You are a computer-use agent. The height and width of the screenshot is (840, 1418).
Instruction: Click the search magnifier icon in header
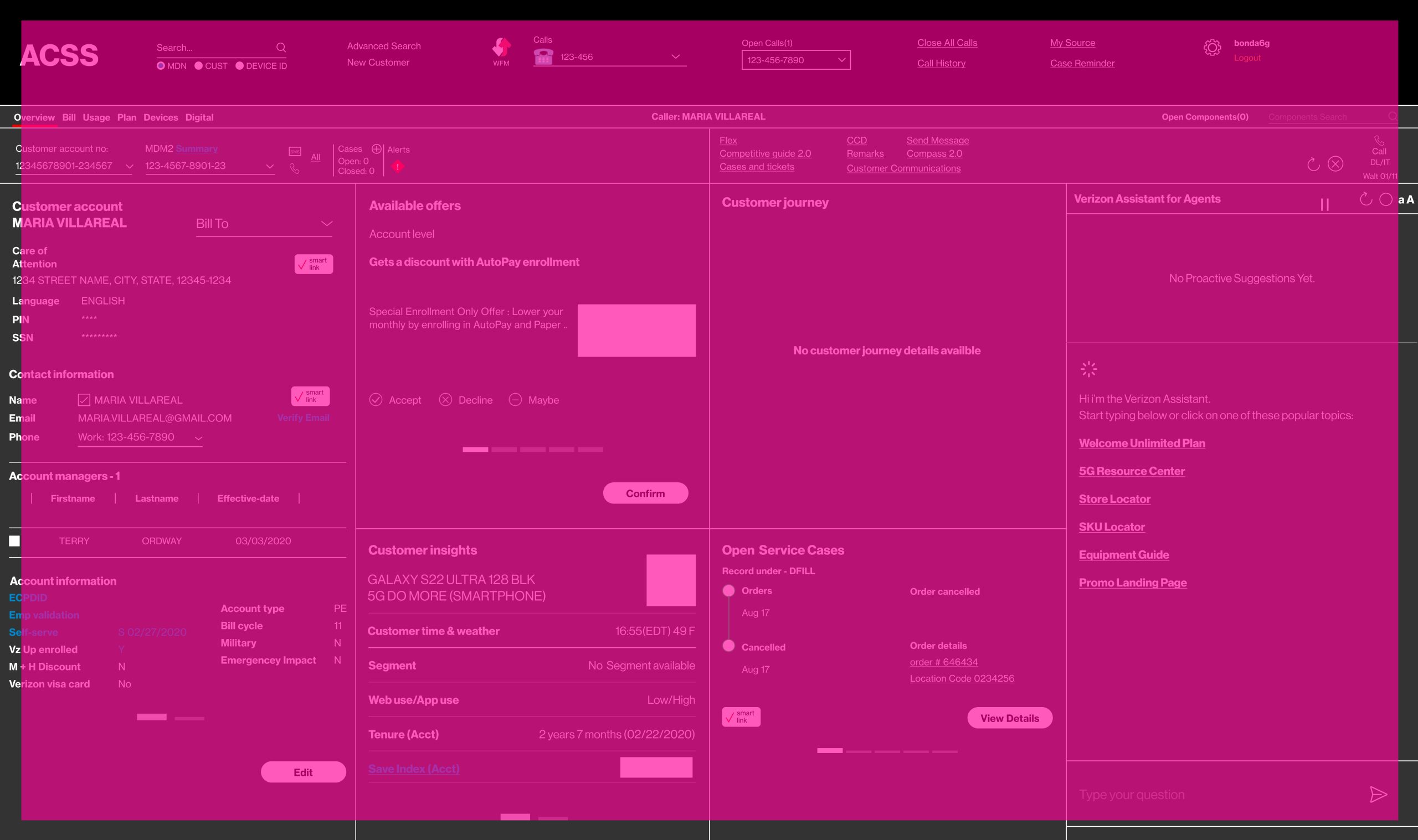pos(281,48)
